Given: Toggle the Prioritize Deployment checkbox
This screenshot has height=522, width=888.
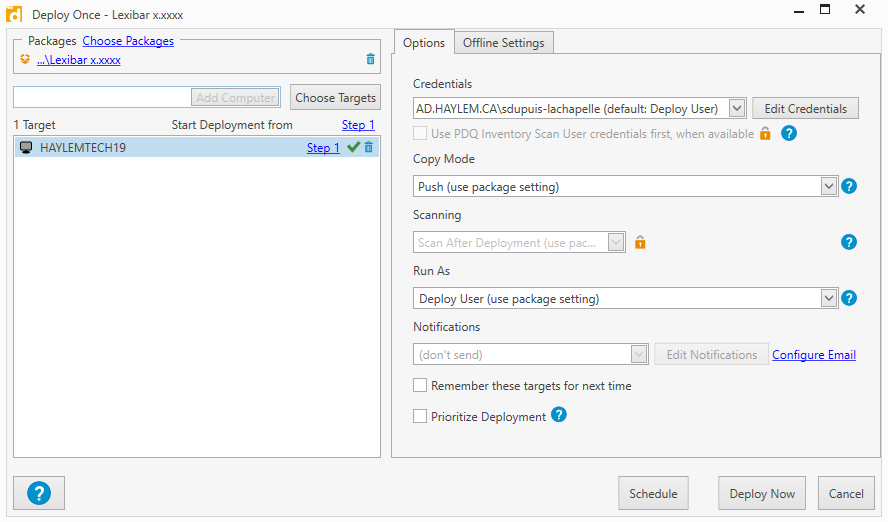Looking at the screenshot, I should pyautogui.click(x=421, y=416).
